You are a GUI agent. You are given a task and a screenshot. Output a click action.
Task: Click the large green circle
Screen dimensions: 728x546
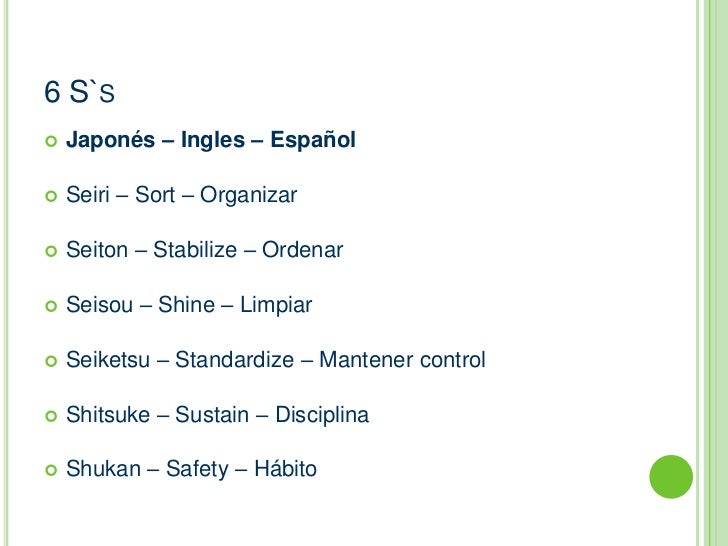click(671, 477)
